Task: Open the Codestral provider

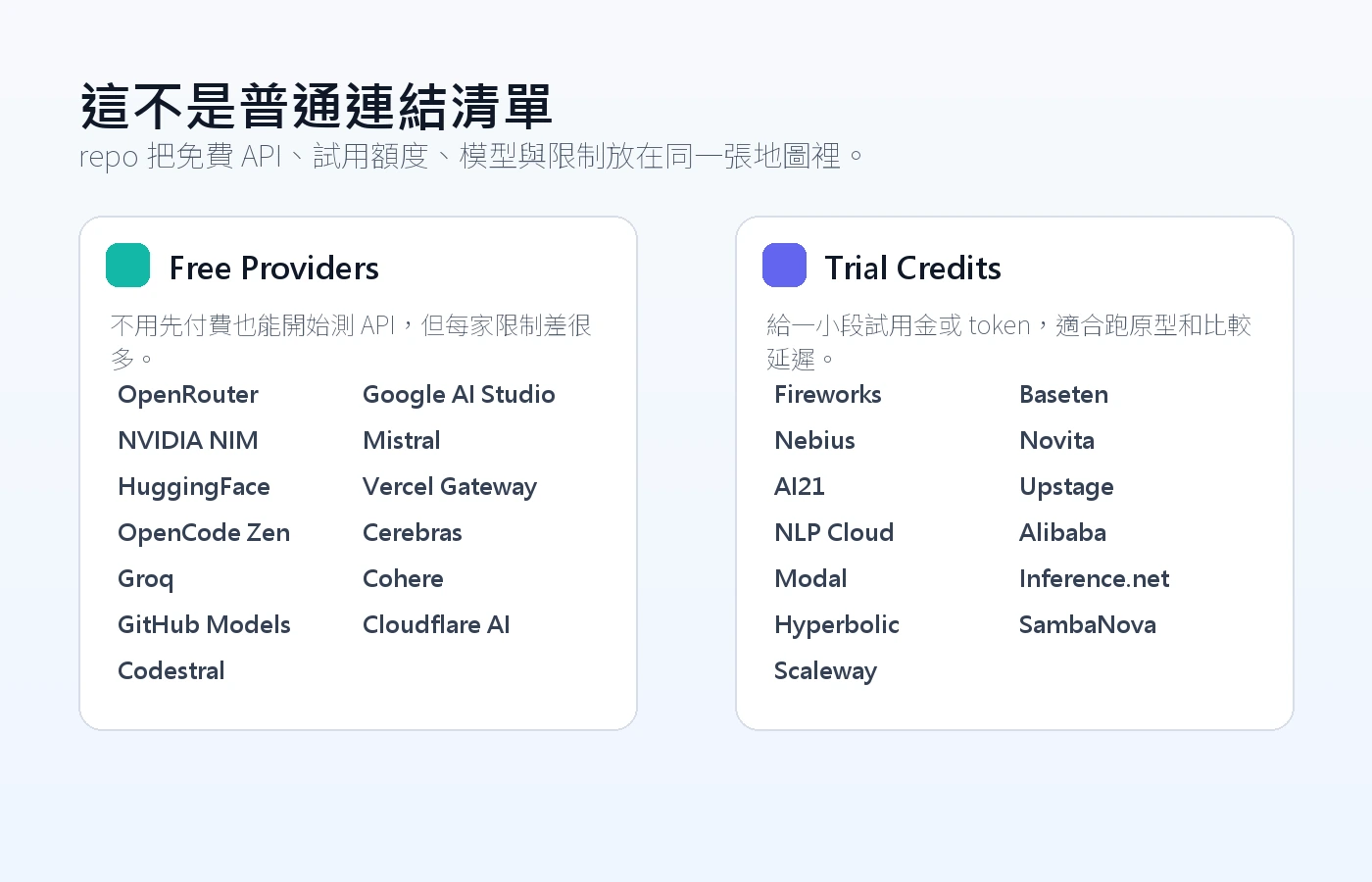Action: click(x=171, y=671)
